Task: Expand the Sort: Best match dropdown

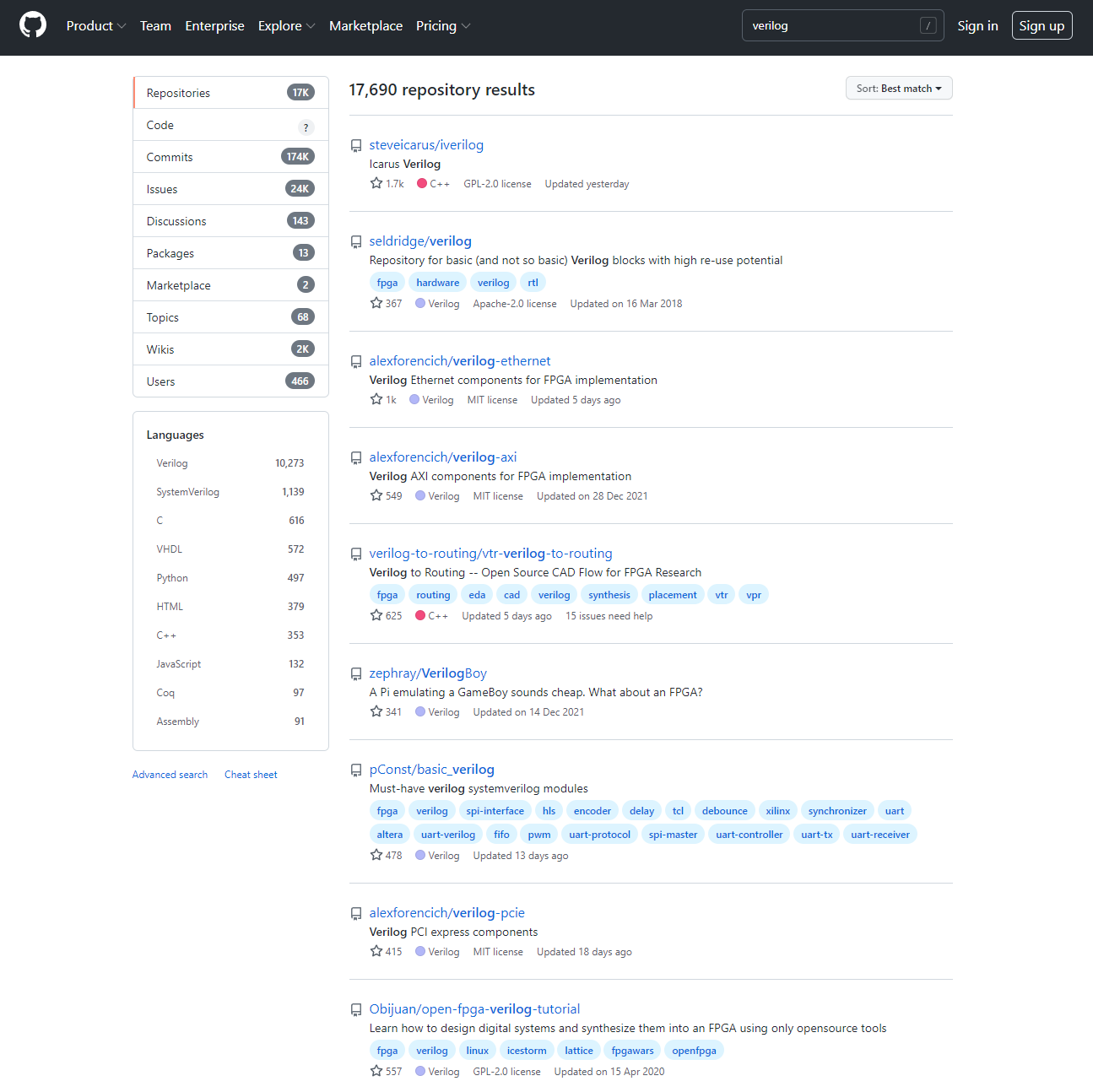Action: 898,88
